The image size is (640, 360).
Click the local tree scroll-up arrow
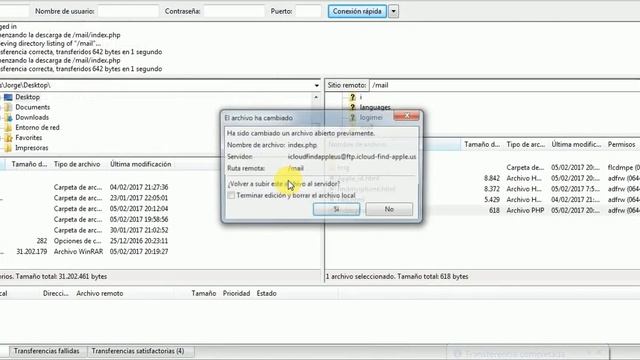(x=316, y=97)
